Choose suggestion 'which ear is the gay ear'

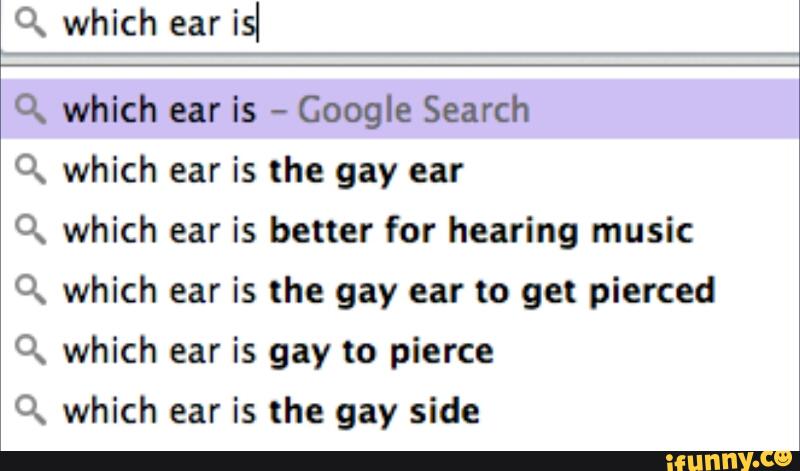click(262, 171)
